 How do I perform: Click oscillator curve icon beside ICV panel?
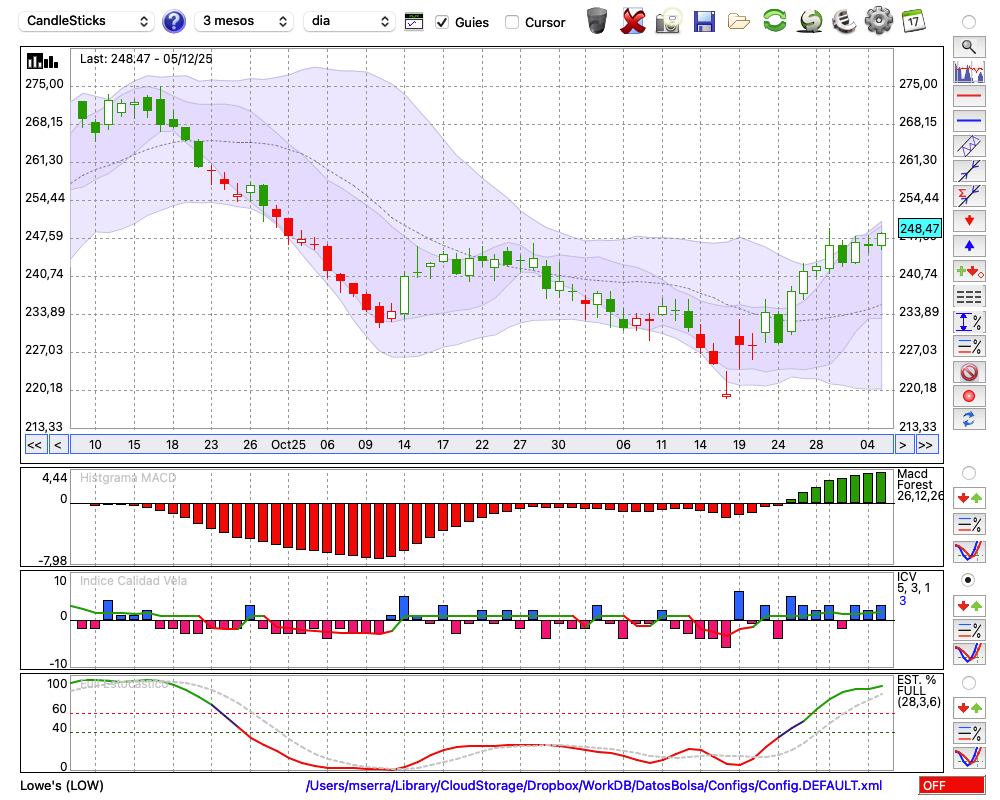tap(969, 654)
